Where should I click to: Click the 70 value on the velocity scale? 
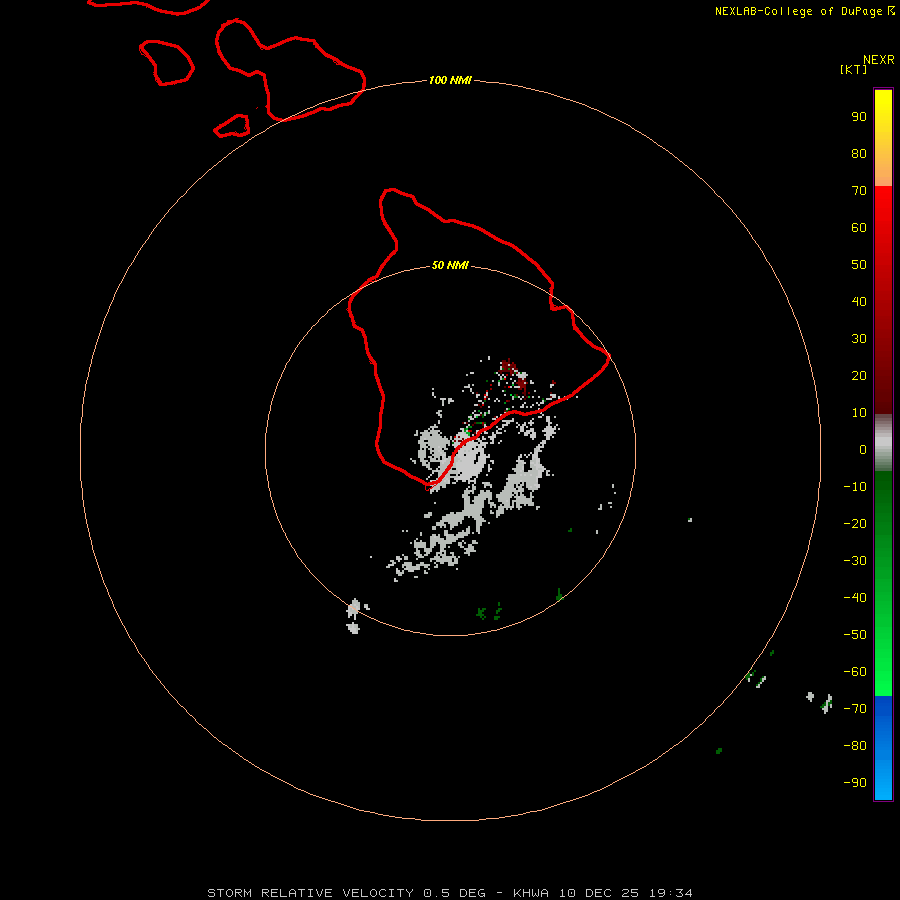pyautogui.click(x=859, y=191)
